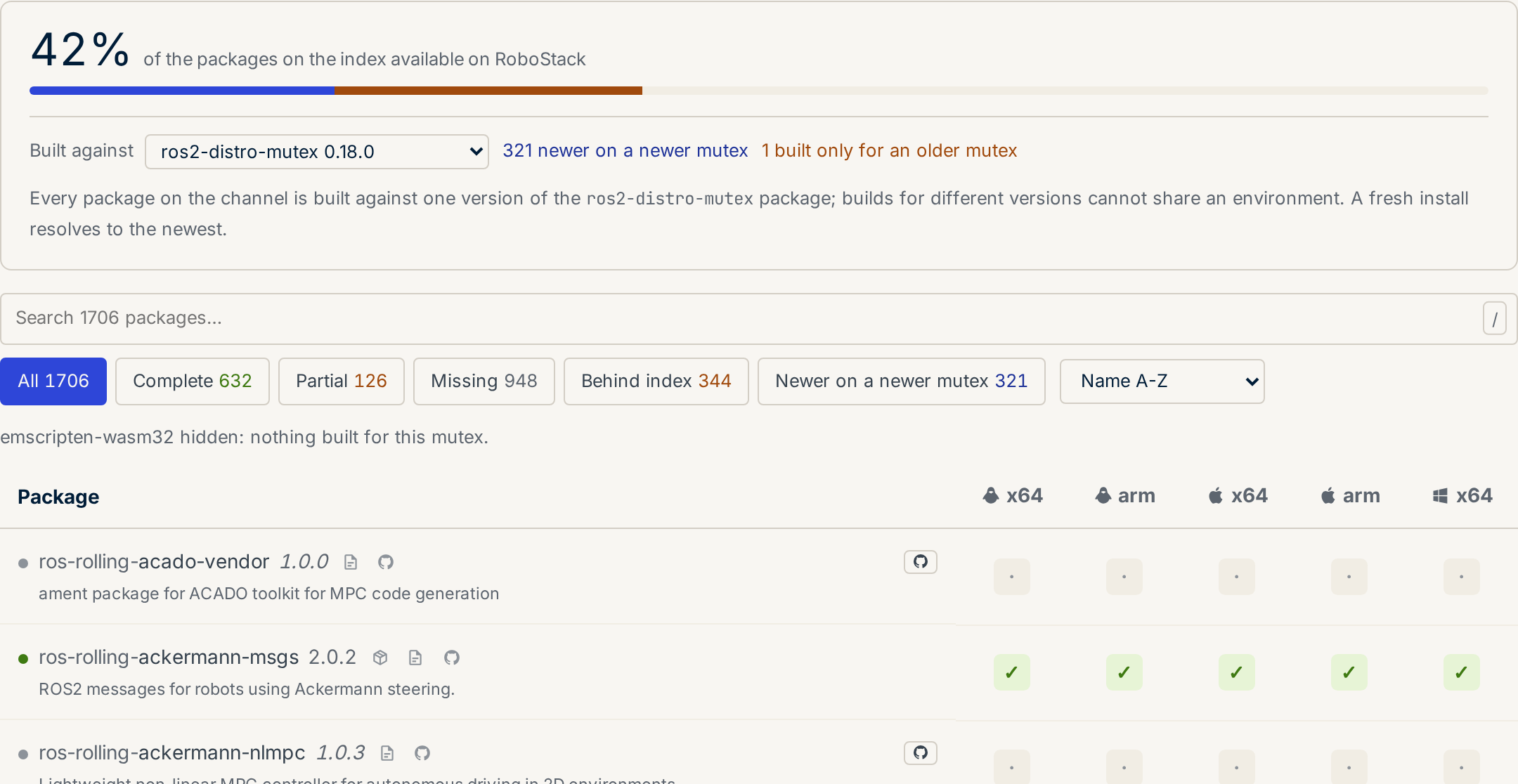Click the '42%' availability figure
The image size is (1518, 784).
coord(80,51)
